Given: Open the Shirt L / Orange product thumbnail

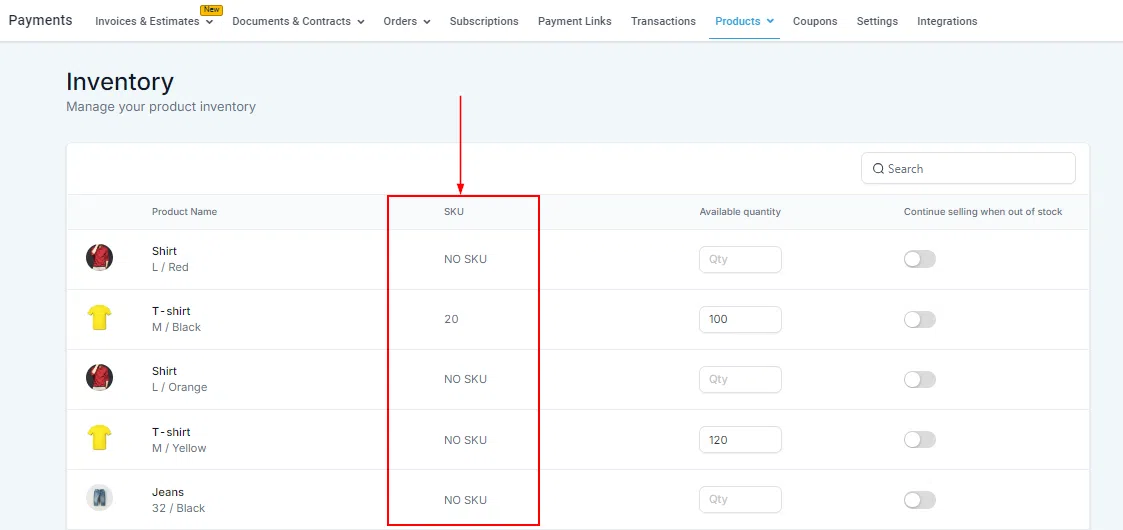Looking at the screenshot, I should click(100, 377).
